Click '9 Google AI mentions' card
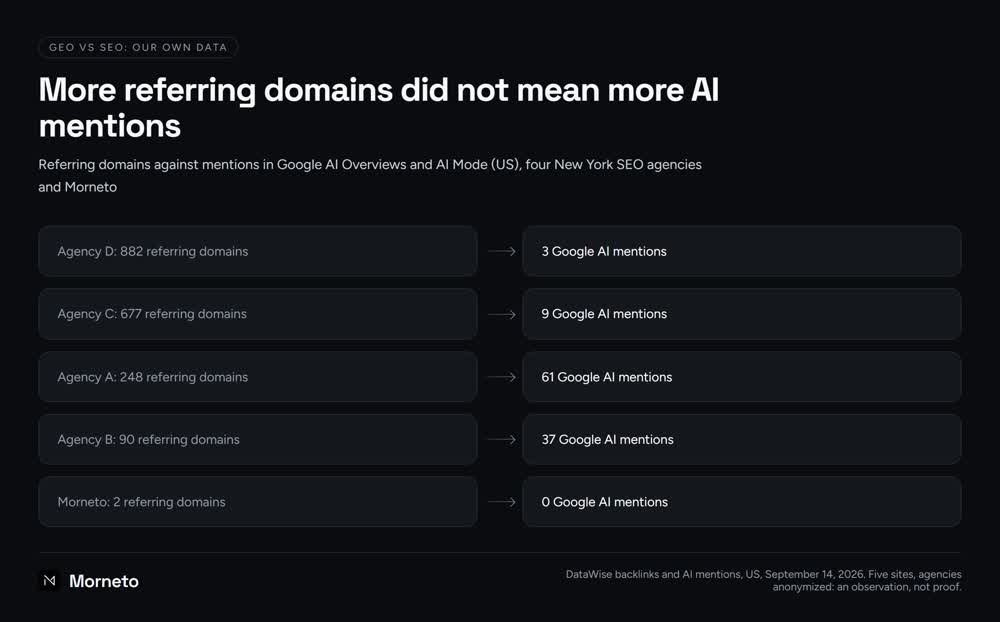 pos(742,314)
